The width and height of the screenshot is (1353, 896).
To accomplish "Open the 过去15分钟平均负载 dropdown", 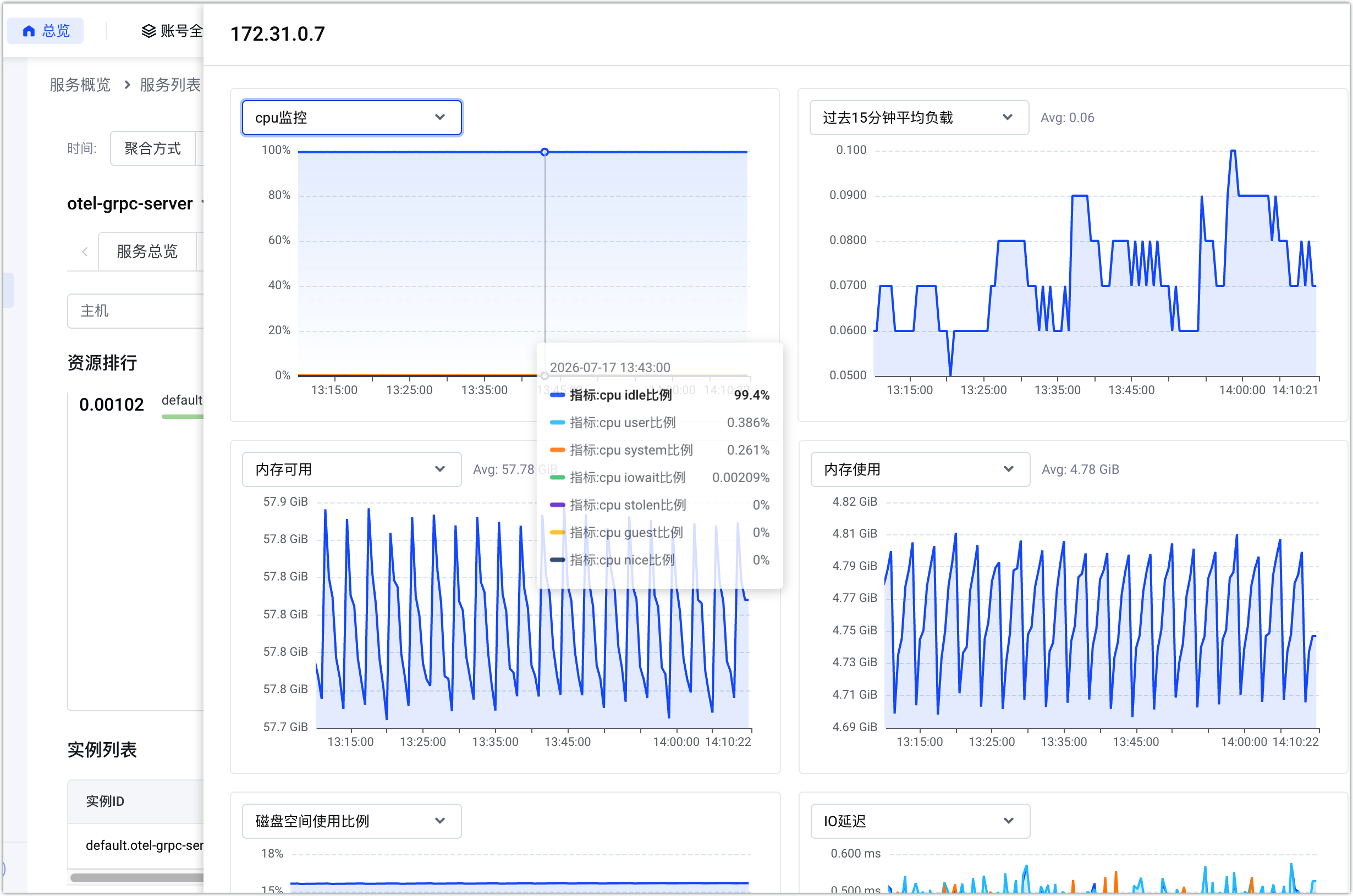I will [919, 118].
